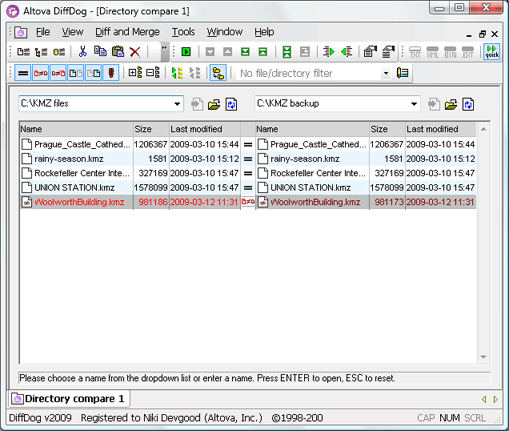
Task: Toggle show equal files filter
Action: (x=23, y=73)
